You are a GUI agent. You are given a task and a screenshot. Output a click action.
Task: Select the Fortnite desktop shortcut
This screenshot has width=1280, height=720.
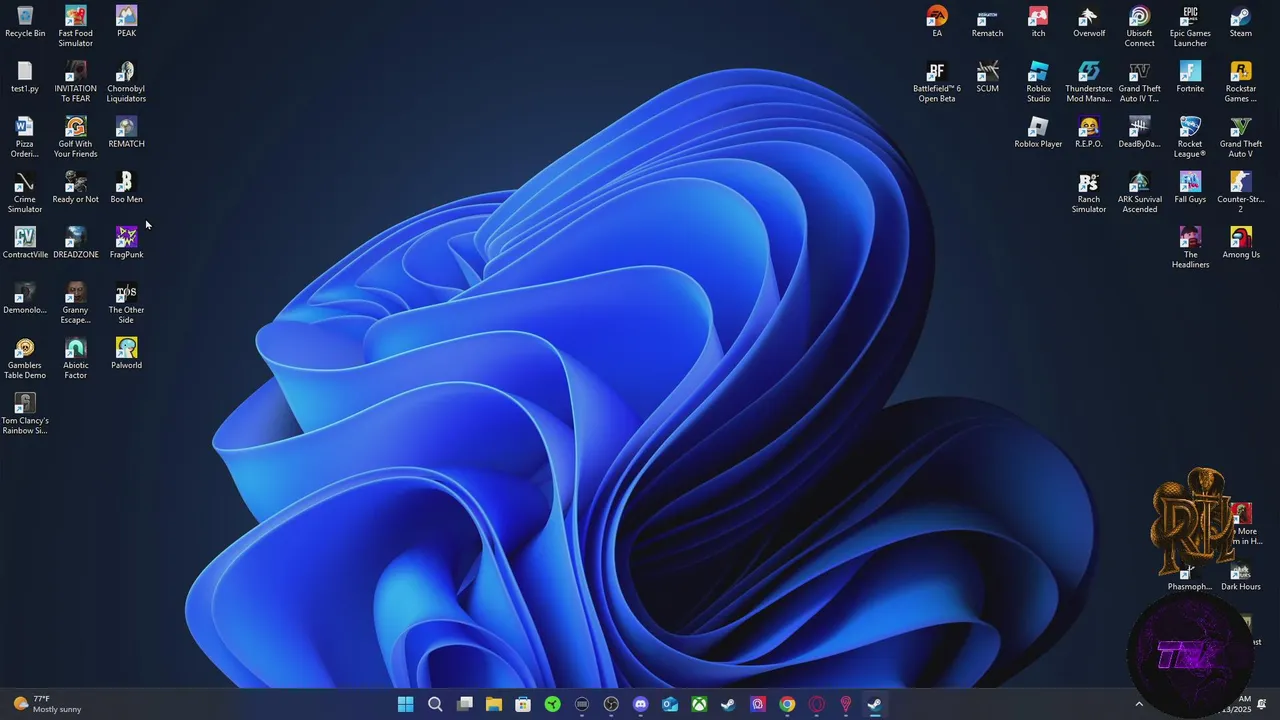pos(1190,77)
